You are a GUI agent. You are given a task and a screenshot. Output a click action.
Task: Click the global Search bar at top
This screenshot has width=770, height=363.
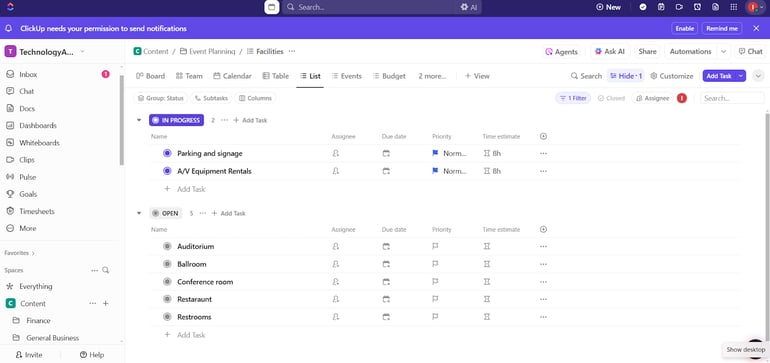pyautogui.click(x=371, y=7)
